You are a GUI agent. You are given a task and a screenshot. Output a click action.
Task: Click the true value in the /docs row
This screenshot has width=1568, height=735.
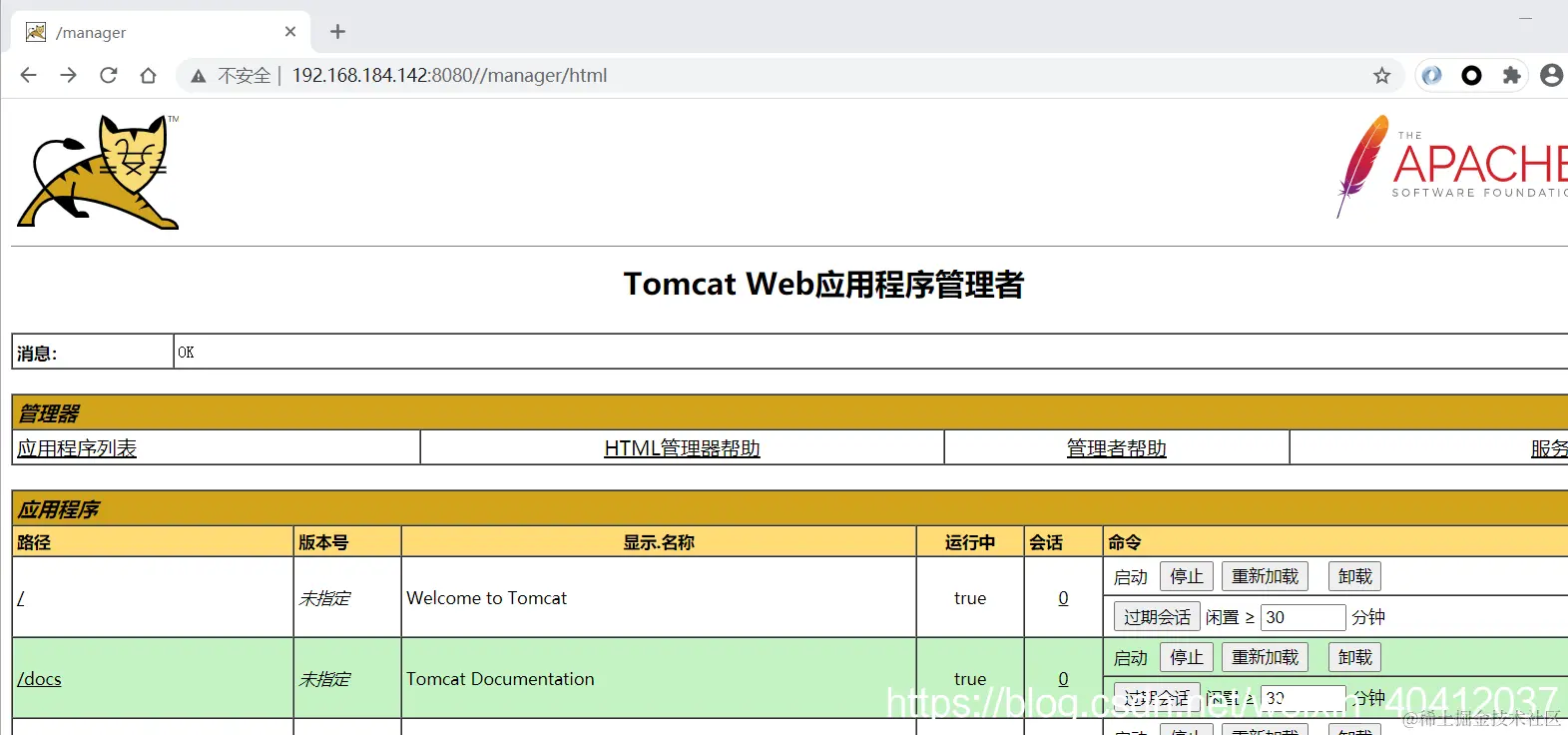(970, 679)
